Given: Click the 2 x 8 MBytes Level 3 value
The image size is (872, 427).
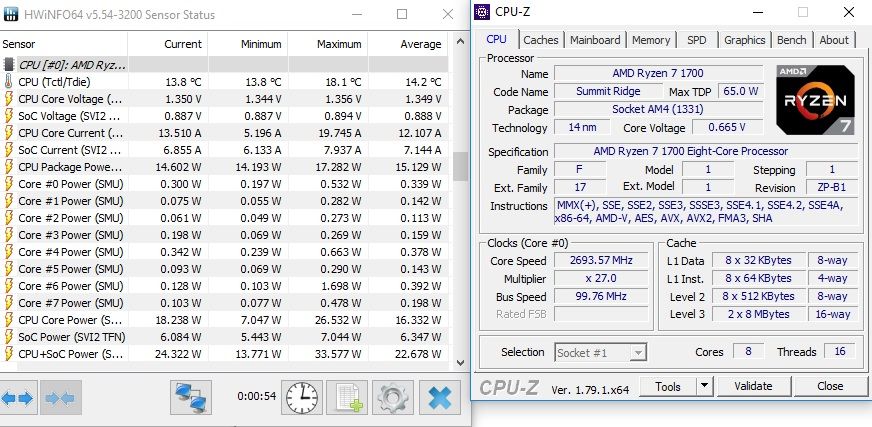Looking at the screenshot, I should (758, 314).
